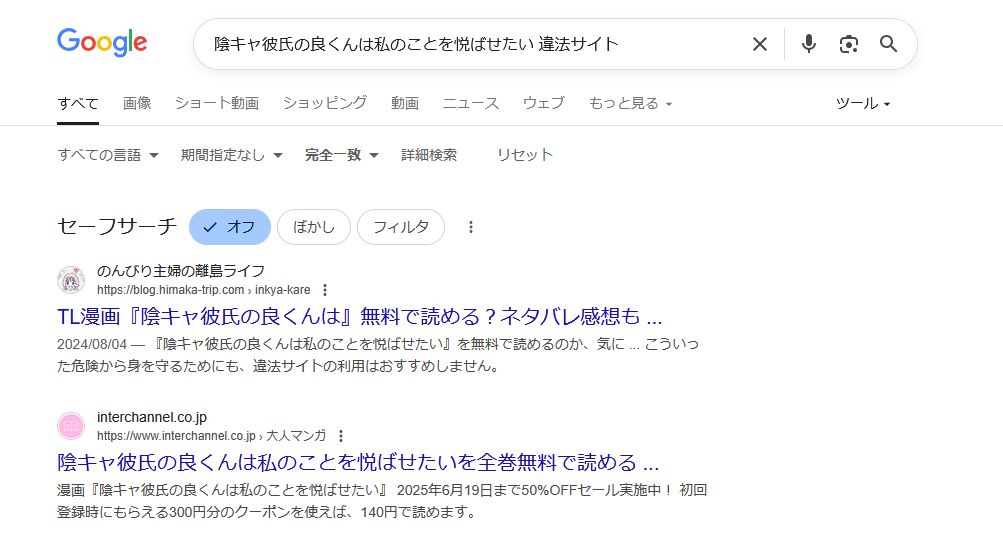This screenshot has height=547, width=1003.
Task: Select SafeSearch フィルタ option
Action: pyautogui.click(x=400, y=226)
